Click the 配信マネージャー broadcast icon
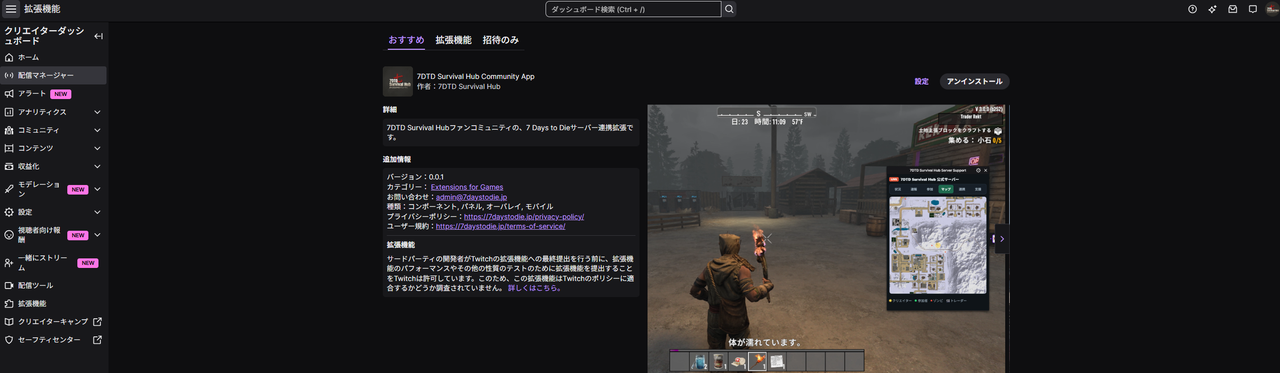Viewport: 1280px width, 373px height. point(9,75)
